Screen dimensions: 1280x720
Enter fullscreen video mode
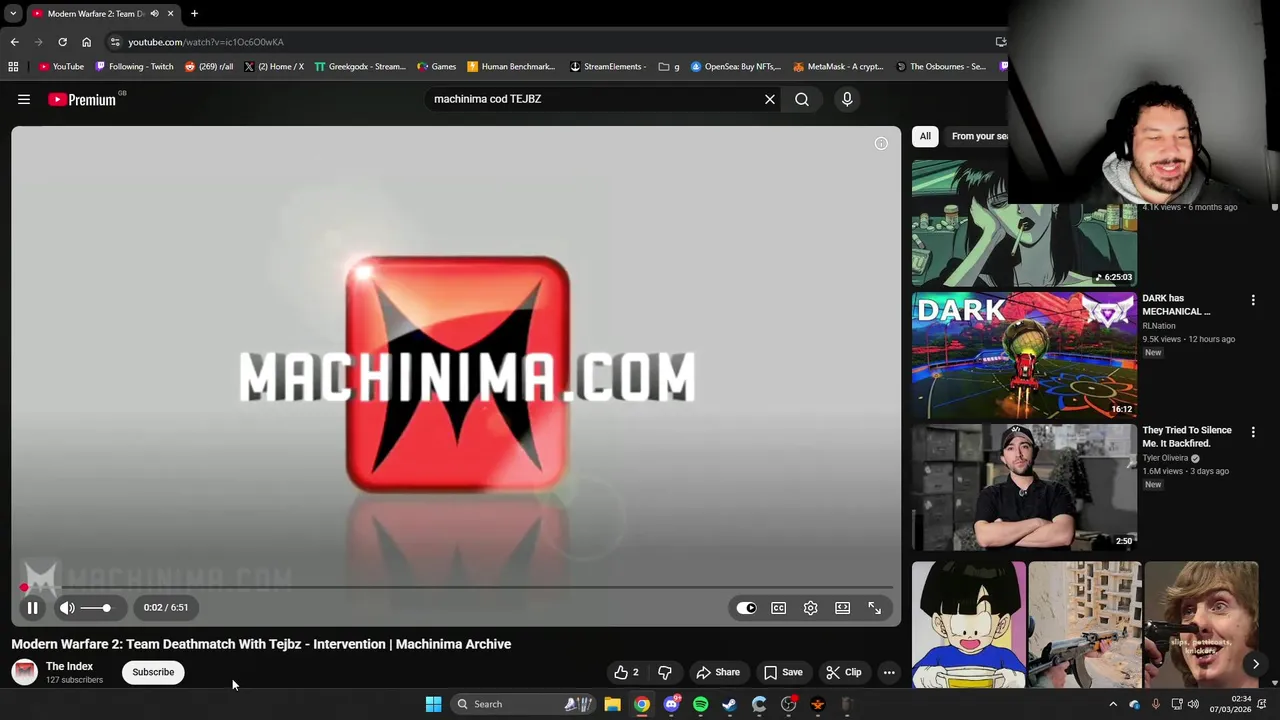pyautogui.click(x=874, y=607)
